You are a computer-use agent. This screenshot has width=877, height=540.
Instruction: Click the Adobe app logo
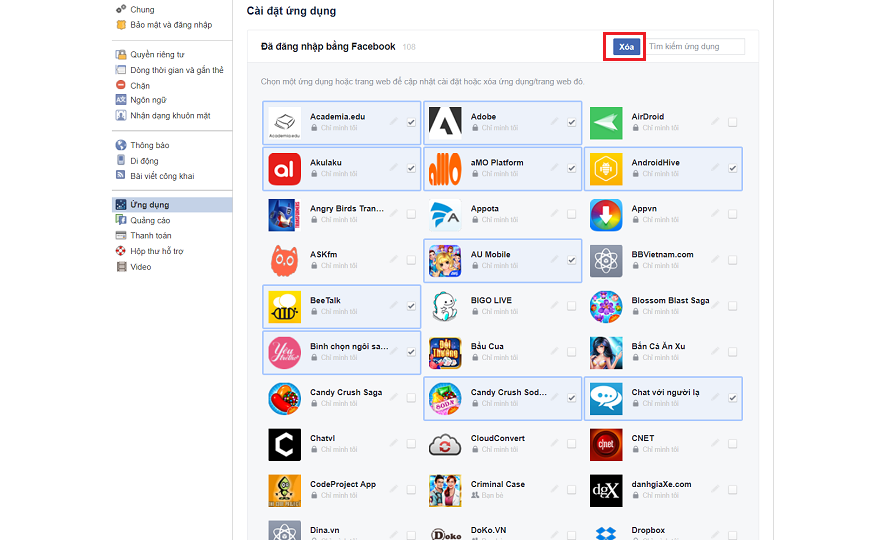coord(445,123)
